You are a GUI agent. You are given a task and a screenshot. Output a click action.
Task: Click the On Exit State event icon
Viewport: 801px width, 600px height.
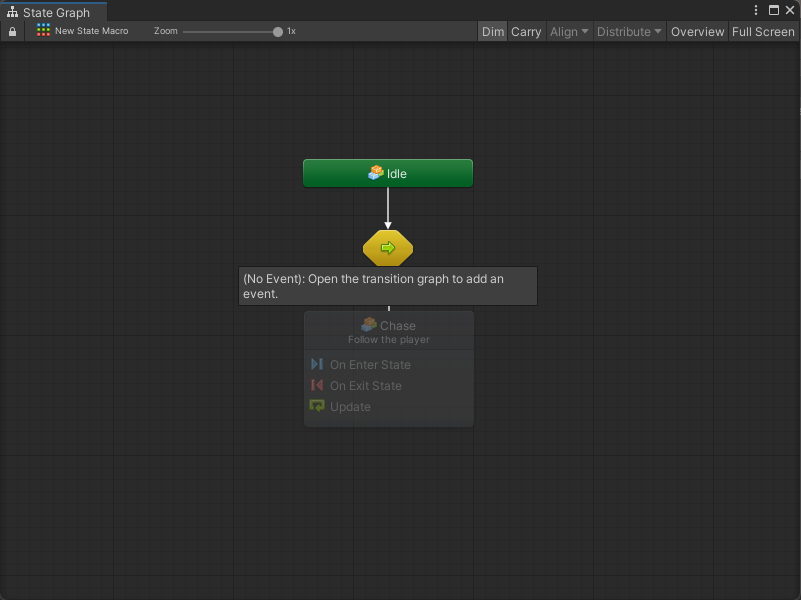[x=317, y=386]
